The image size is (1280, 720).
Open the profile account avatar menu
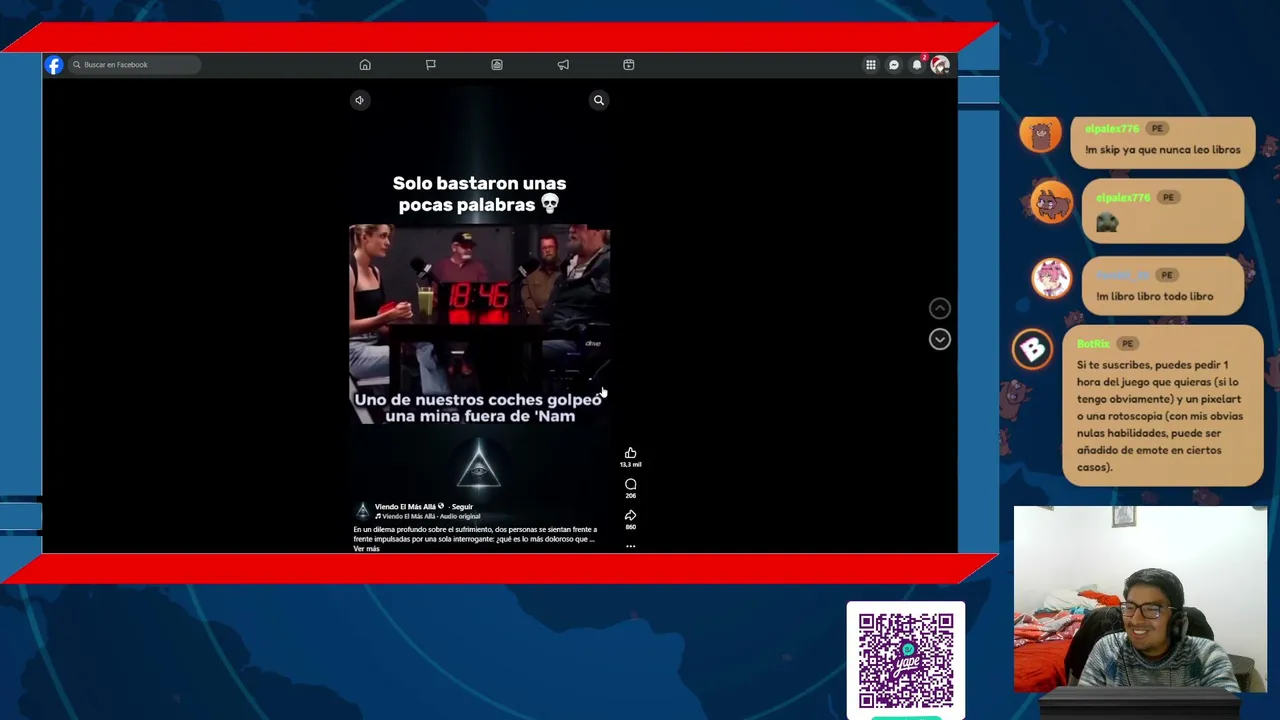940,65
